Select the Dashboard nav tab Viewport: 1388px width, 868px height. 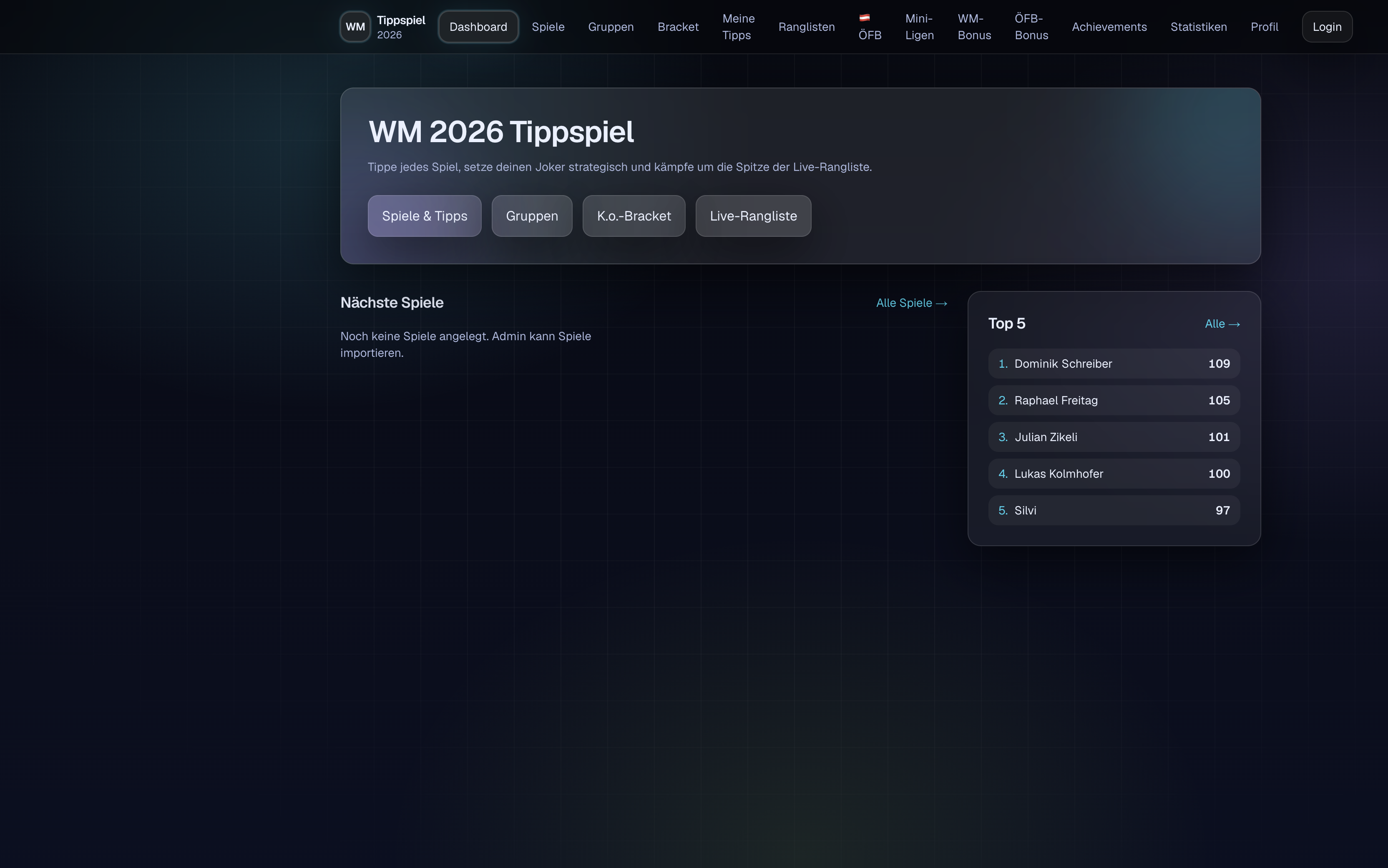pyautogui.click(x=478, y=27)
